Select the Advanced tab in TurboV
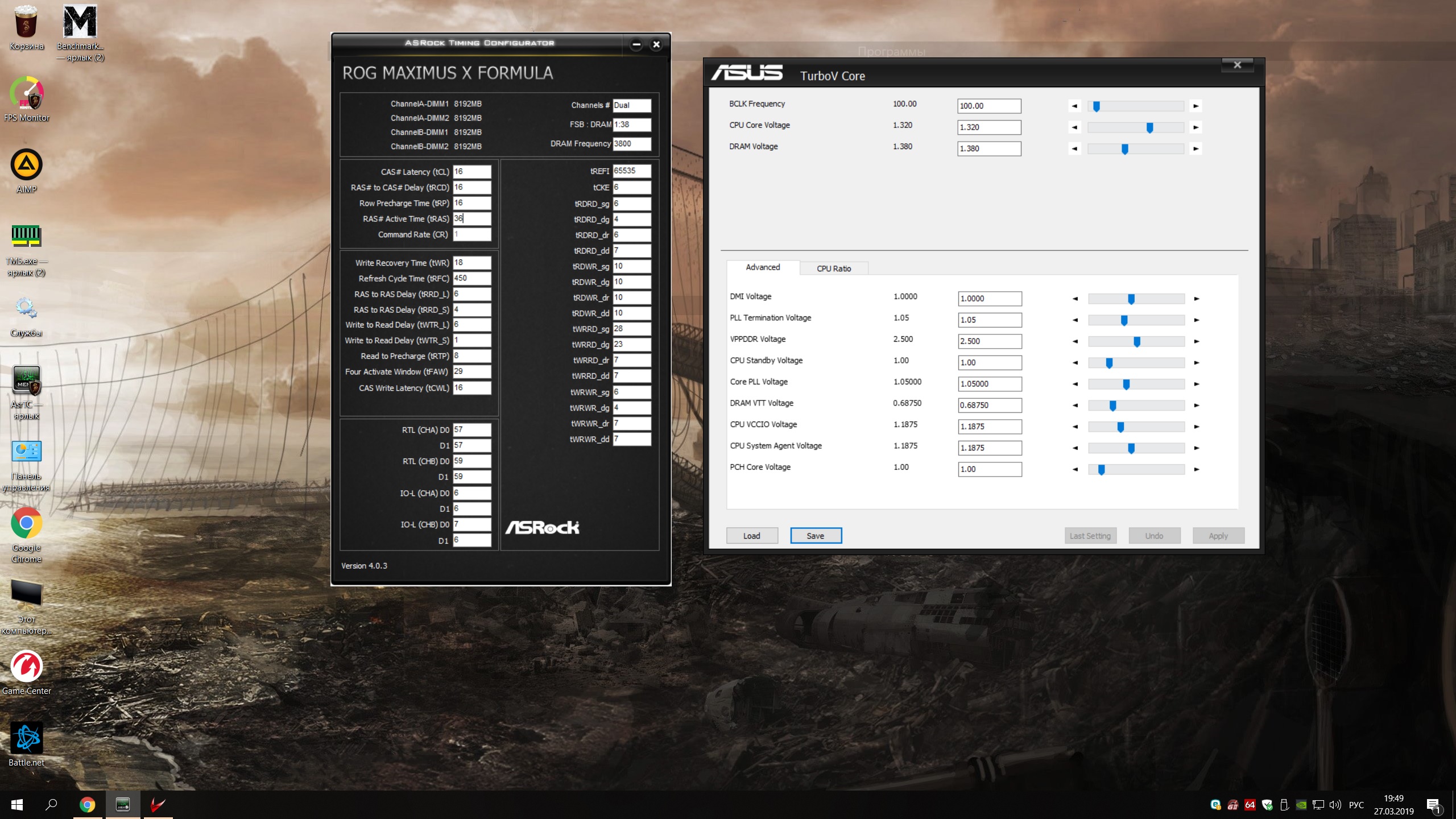This screenshot has height=819, width=1456. click(x=763, y=267)
